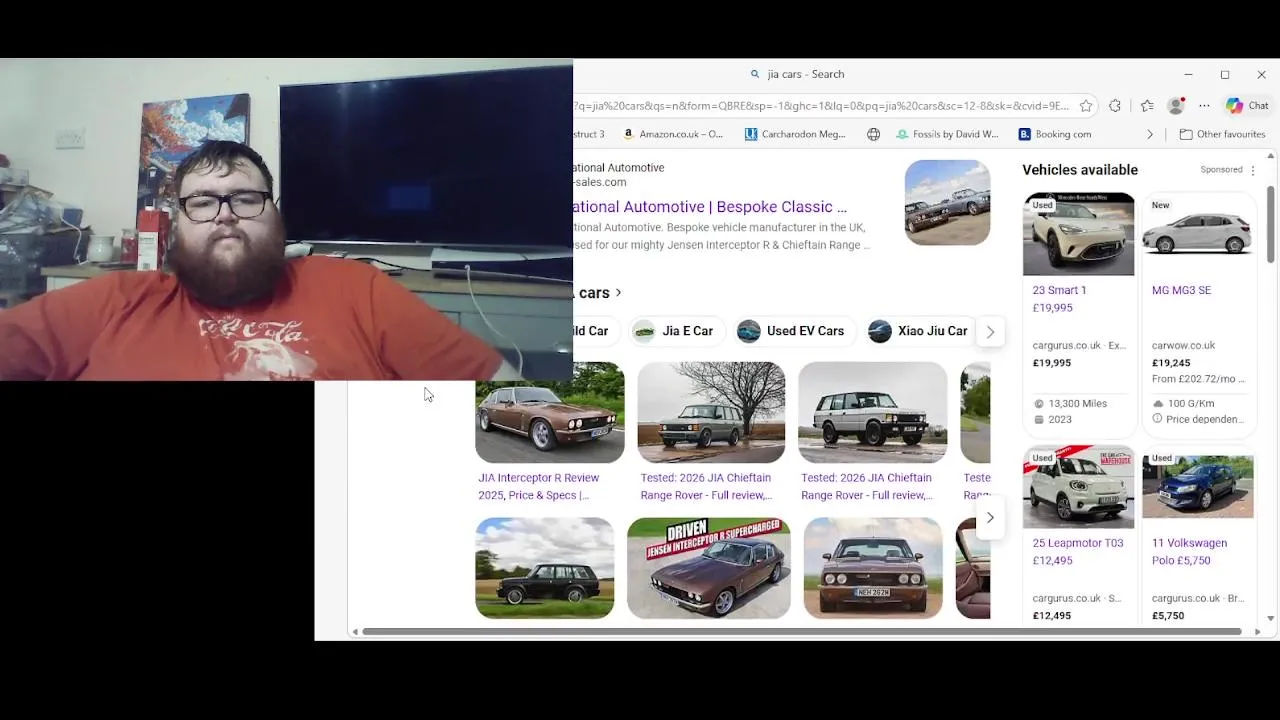Select the Used EV Cars filter chip
Screen dimensions: 1280x720
pos(791,331)
